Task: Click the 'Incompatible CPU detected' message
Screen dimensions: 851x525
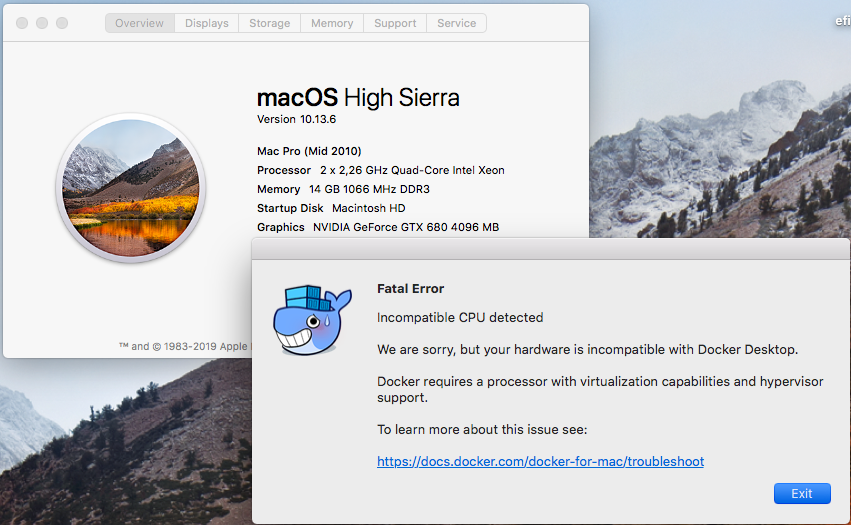Action: [x=460, y=318]
